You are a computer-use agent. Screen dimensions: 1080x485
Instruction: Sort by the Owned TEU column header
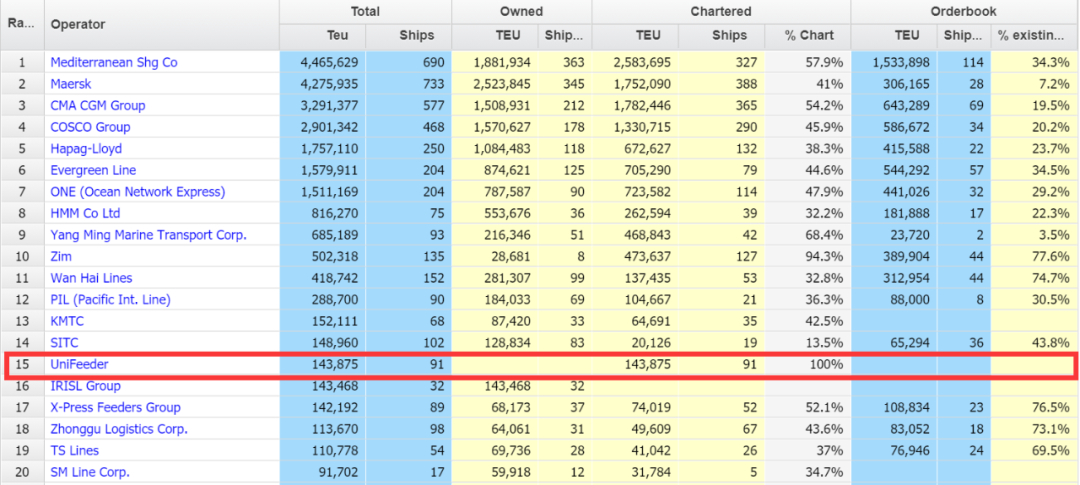click(x=494, y=36)
